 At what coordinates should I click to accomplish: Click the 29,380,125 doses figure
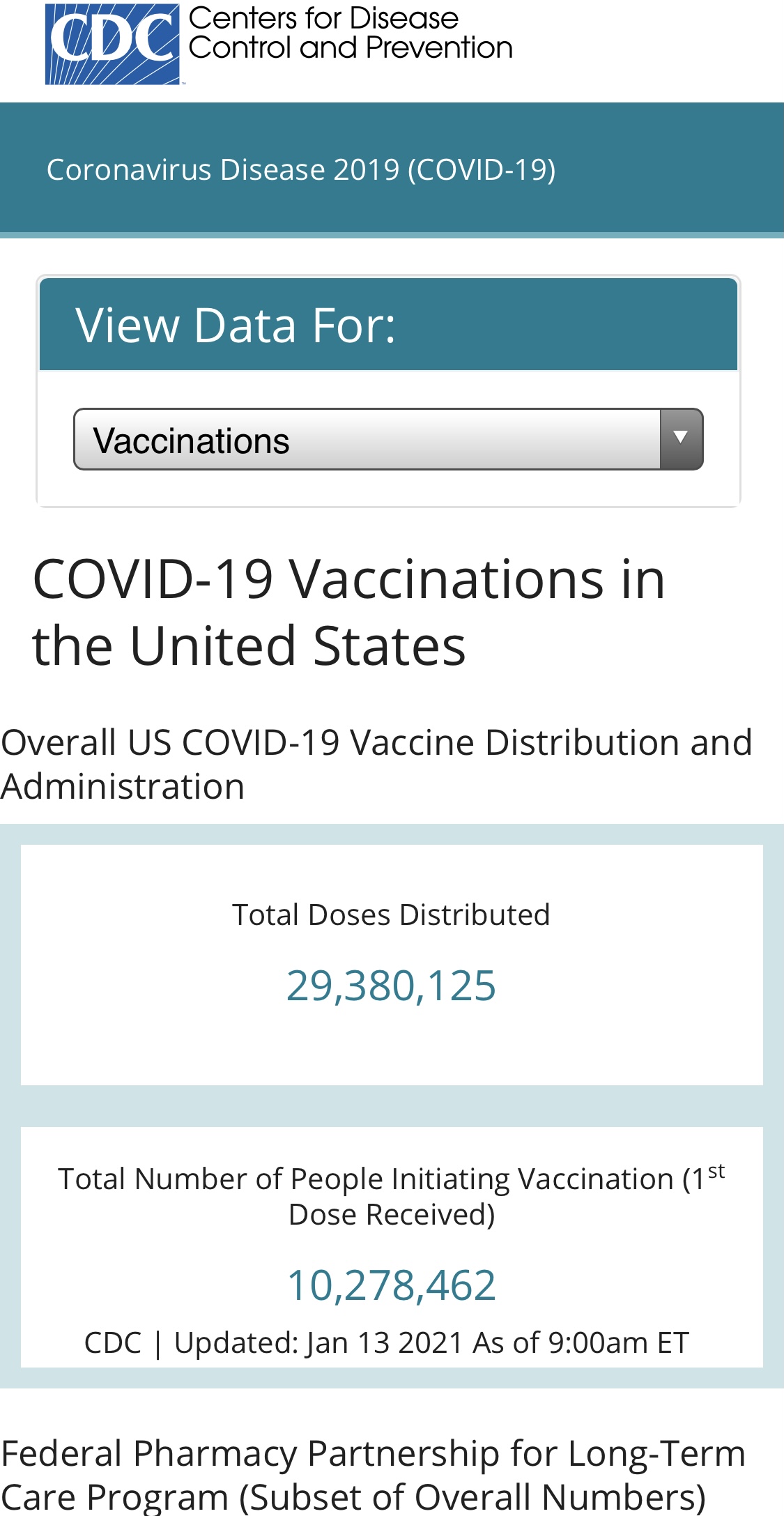[x=391, y=986]
